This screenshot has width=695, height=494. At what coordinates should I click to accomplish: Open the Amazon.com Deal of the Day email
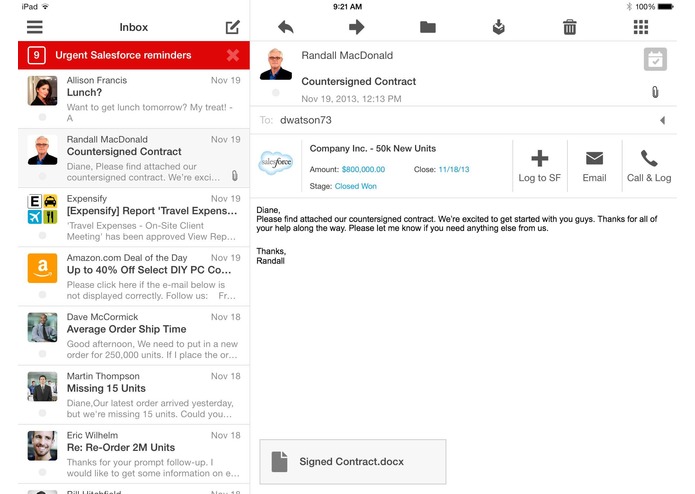(x=134, y=276)
